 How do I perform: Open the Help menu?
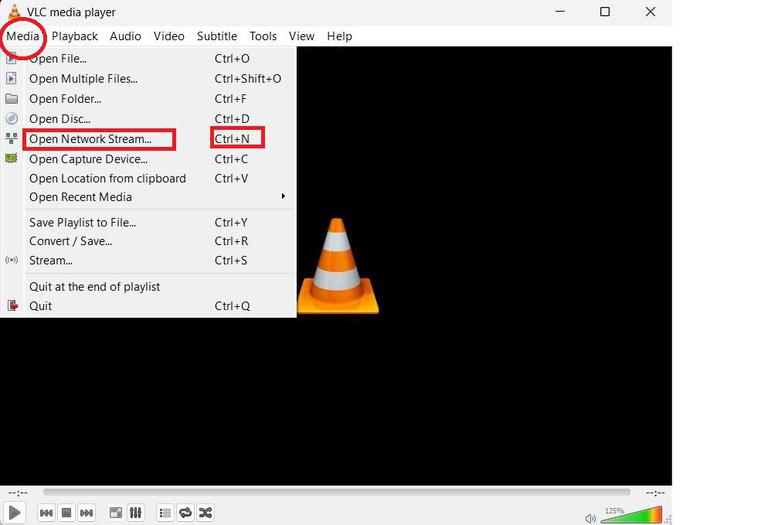[x=339, y=36]
